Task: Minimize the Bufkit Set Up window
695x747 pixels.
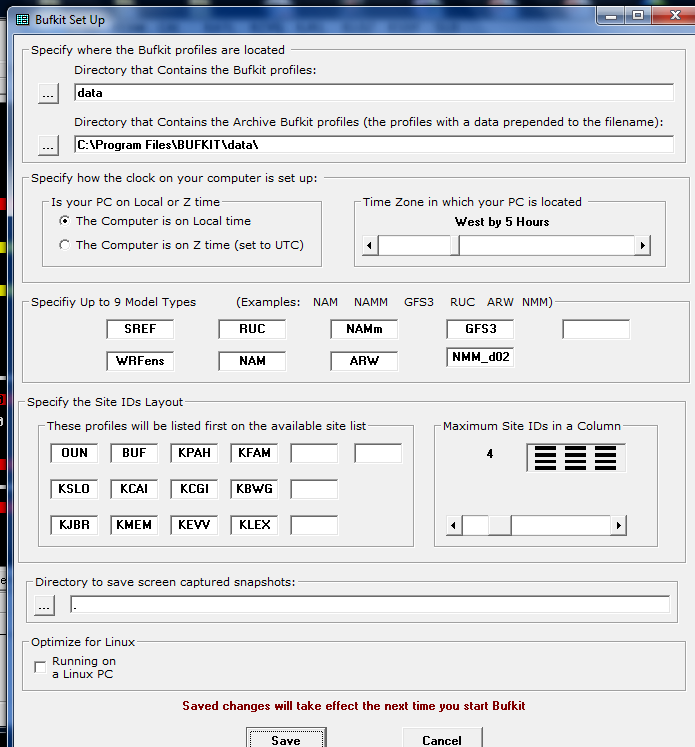Action: click(x=611, y=16)
